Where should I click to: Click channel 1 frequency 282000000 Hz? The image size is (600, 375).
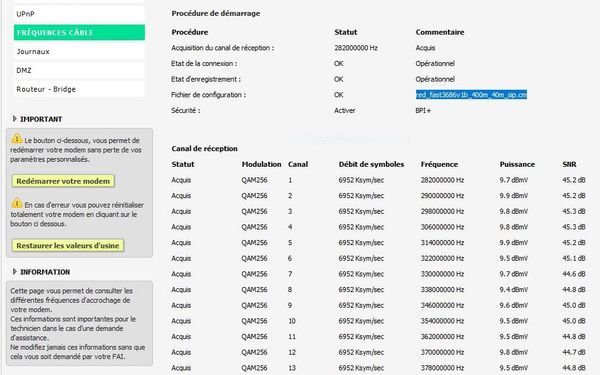tap(442, 180)
